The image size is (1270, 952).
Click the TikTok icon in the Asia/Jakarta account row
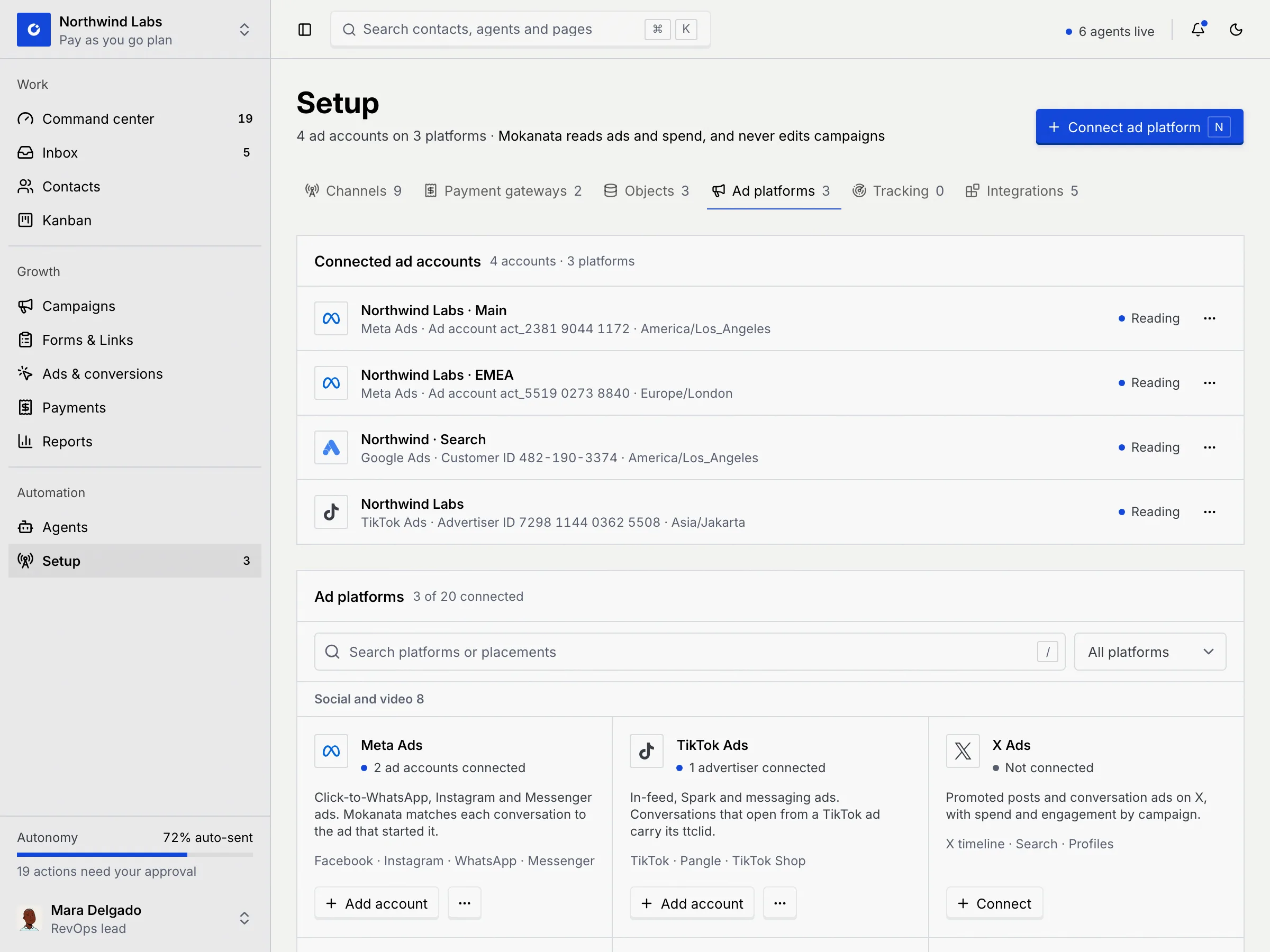(x=331, y=512)
